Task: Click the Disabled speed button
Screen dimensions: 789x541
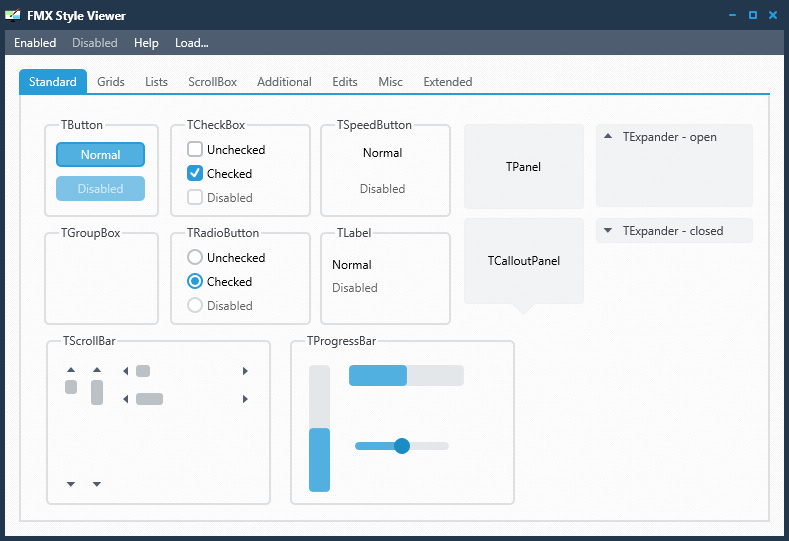Action: tap(382, 189)
